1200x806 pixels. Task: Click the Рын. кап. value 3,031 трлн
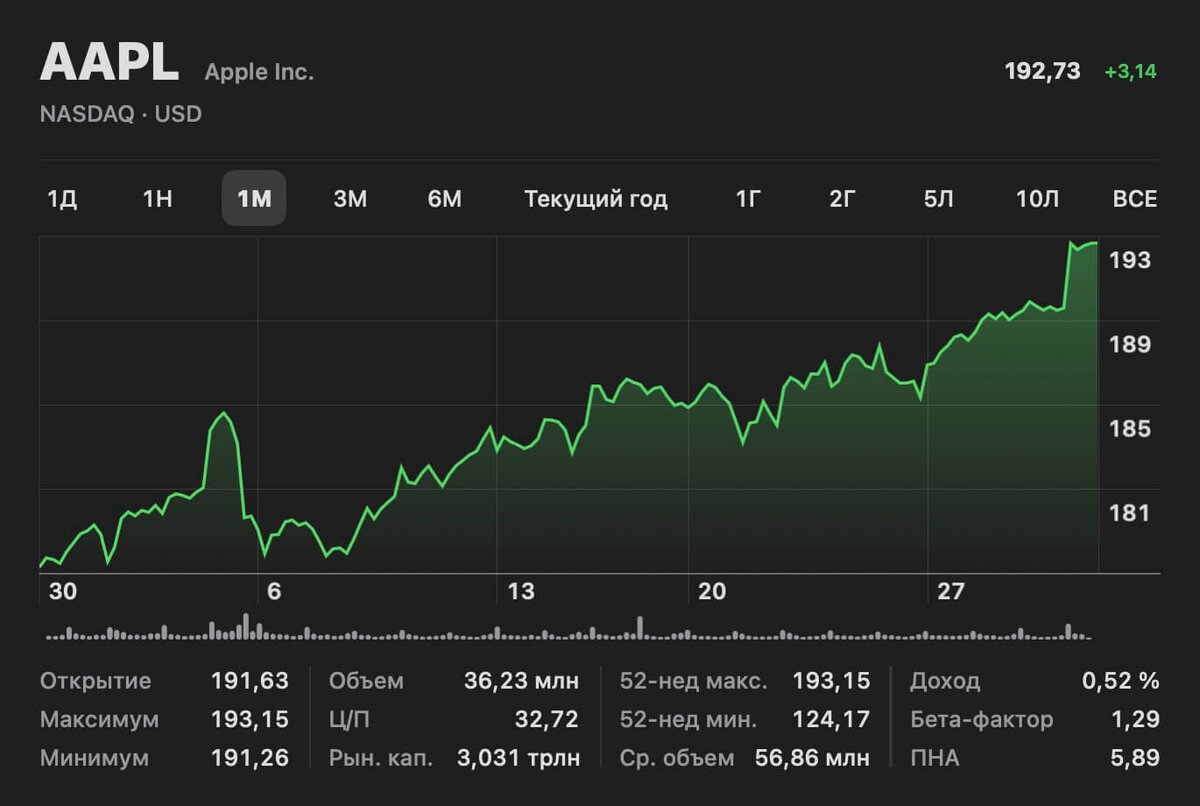click(x=518, y=758)
